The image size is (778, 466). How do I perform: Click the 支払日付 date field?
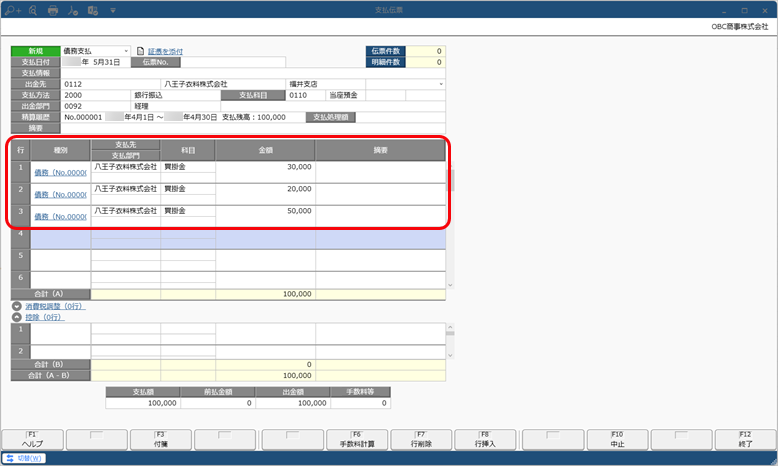click(95, 62)
